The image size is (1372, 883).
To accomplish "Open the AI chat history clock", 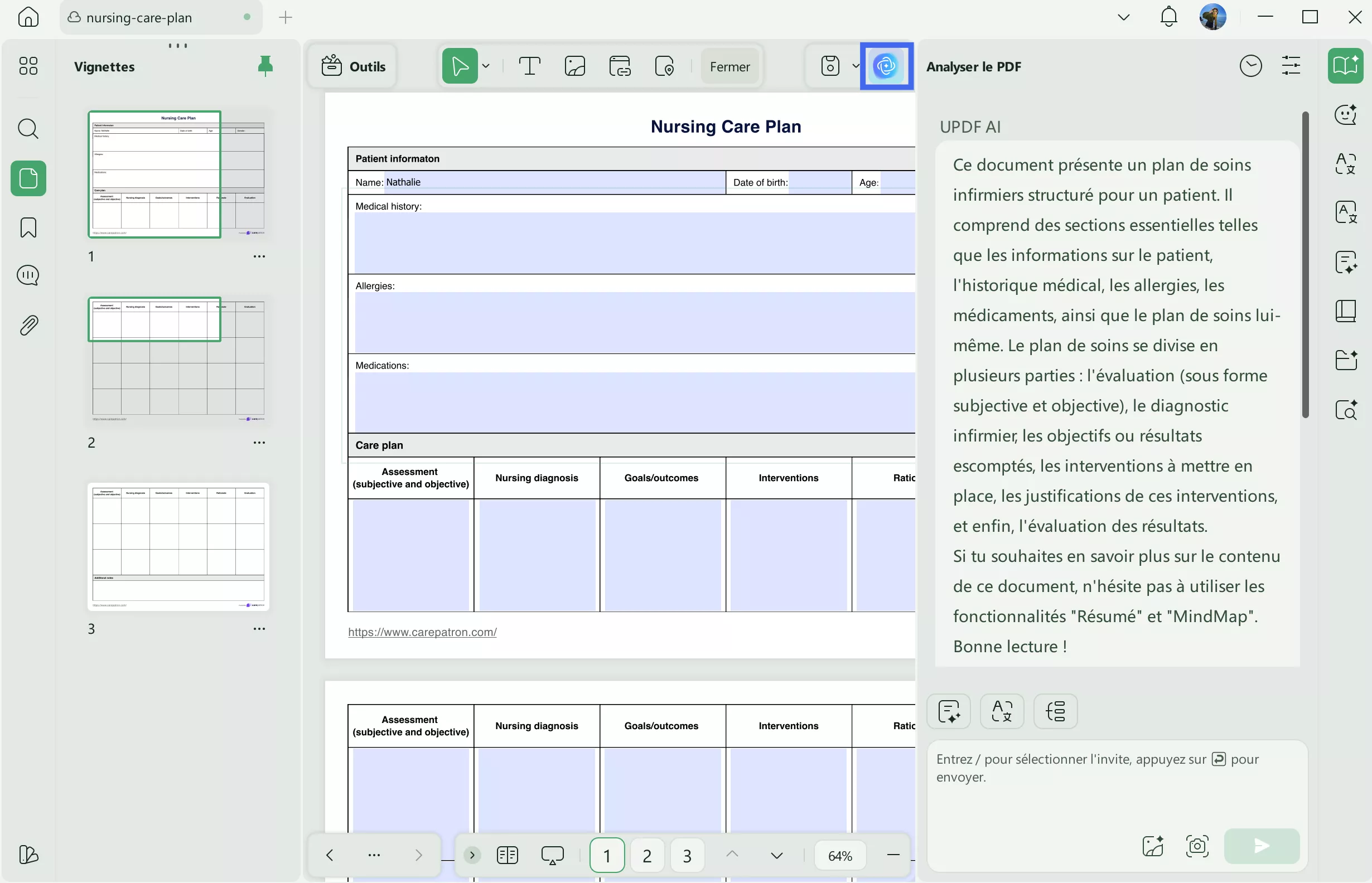I will point(1250,66).
